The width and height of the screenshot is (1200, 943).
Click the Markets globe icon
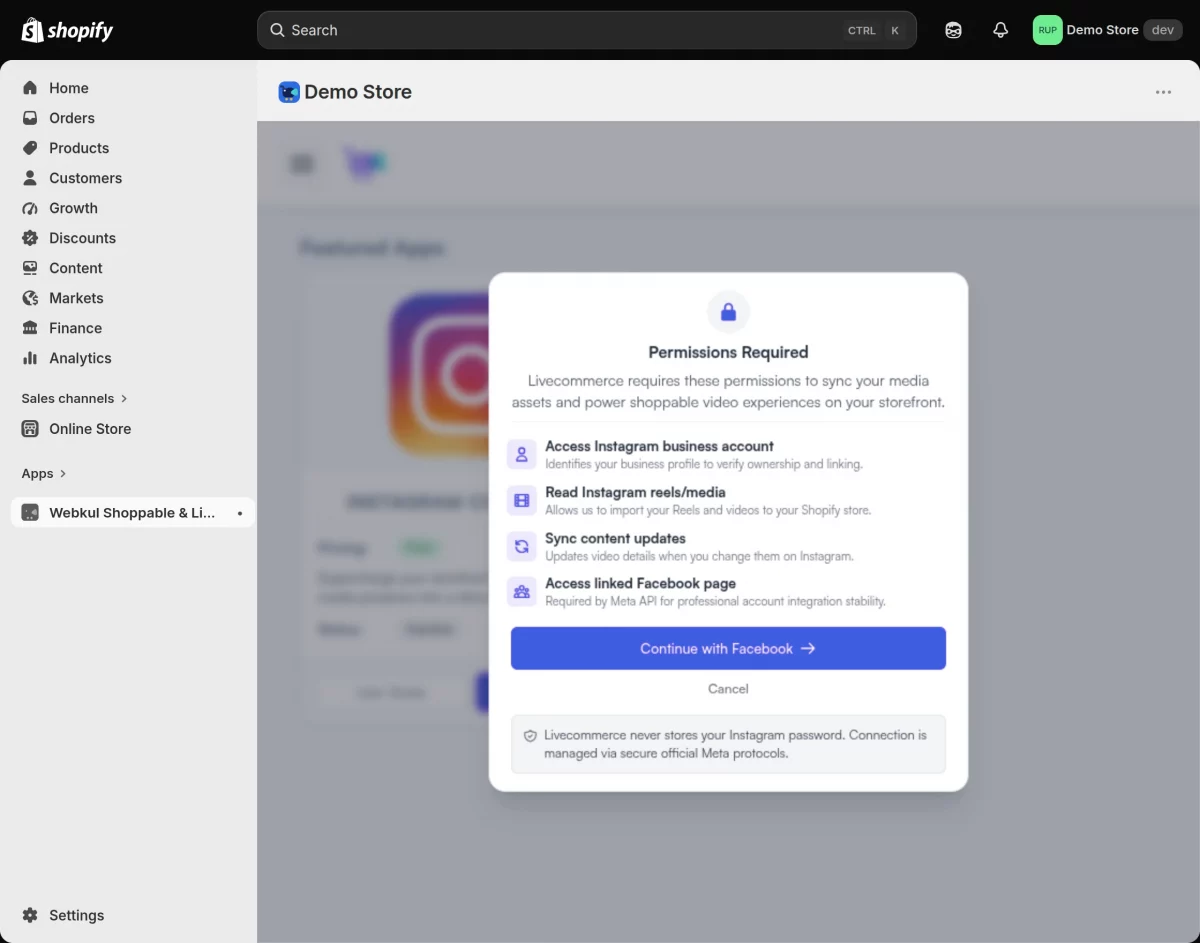[x=30, y=298]
